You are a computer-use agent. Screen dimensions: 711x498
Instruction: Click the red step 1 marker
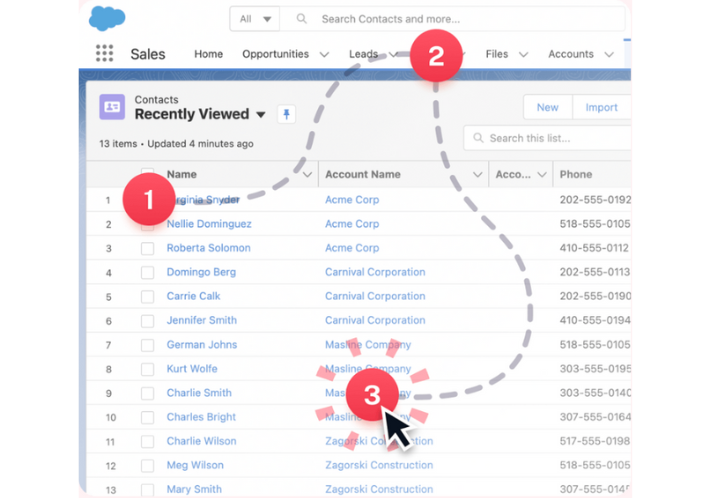pyautogui.click(x=148, y=200)
